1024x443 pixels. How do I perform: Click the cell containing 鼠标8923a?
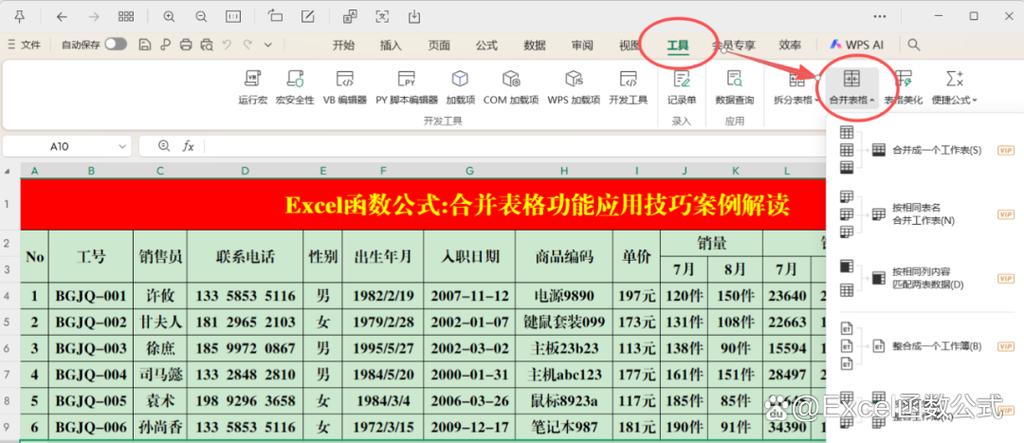tap(564, 401)
